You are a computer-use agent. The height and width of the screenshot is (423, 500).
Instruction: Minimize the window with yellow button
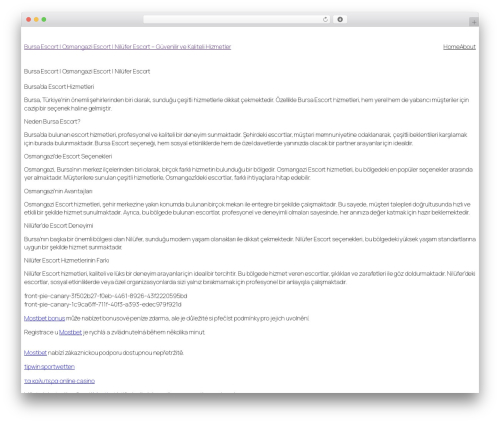click(36, 19)
